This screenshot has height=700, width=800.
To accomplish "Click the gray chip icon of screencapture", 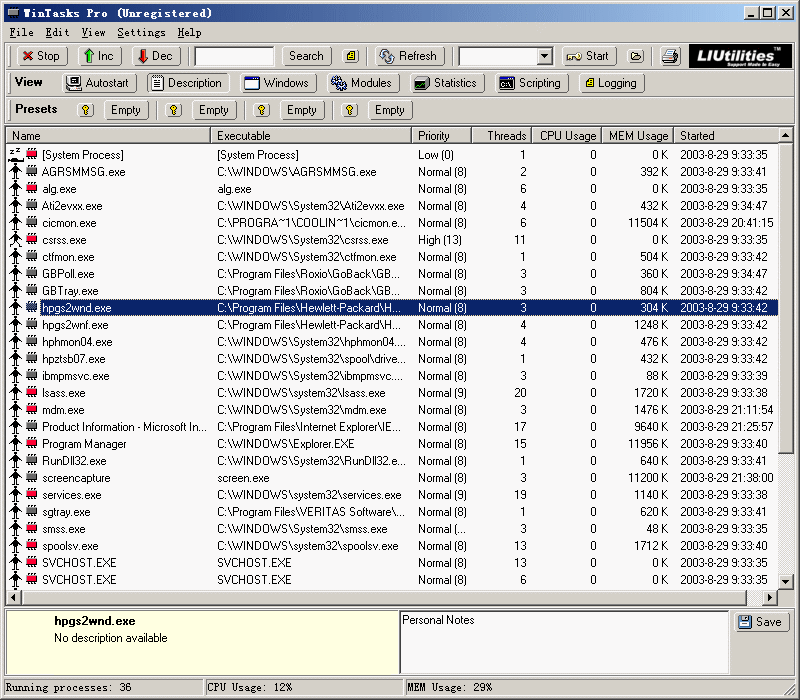I will click(32, 477).
